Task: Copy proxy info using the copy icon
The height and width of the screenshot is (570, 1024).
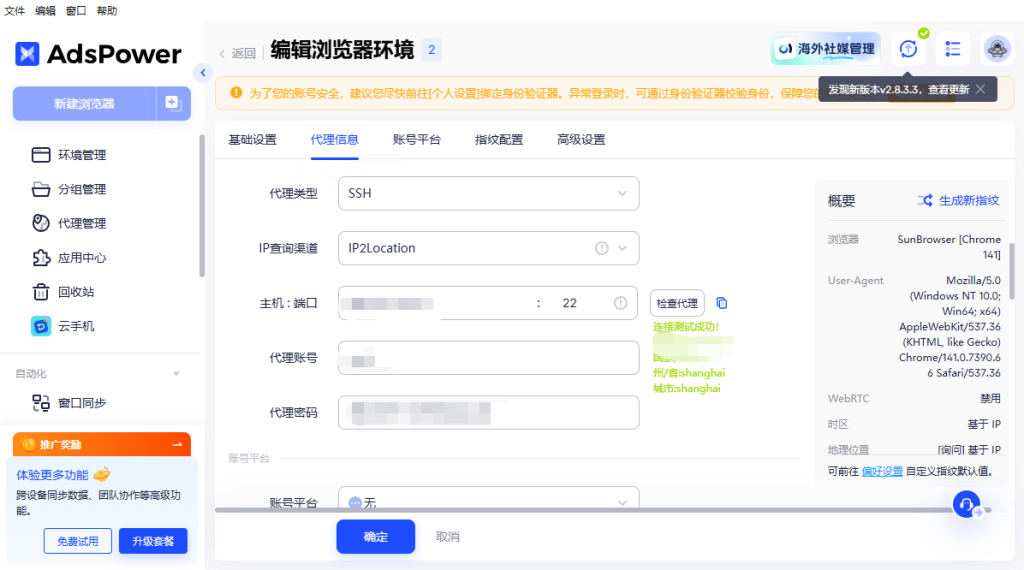Action: [722, 303]
